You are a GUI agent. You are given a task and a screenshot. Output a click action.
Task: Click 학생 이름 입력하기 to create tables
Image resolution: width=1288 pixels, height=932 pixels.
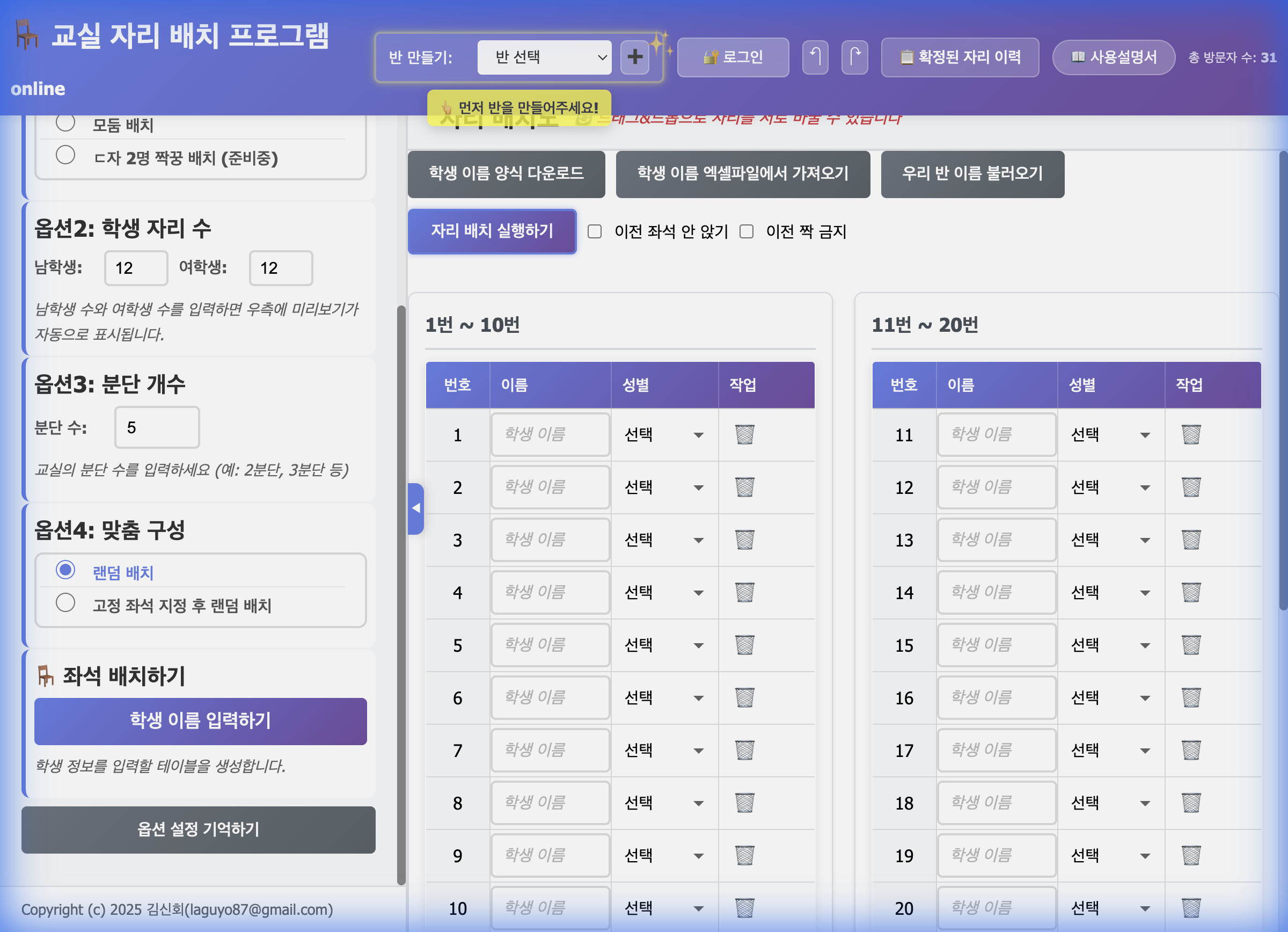pyautogui.click(x=200, y=722)
